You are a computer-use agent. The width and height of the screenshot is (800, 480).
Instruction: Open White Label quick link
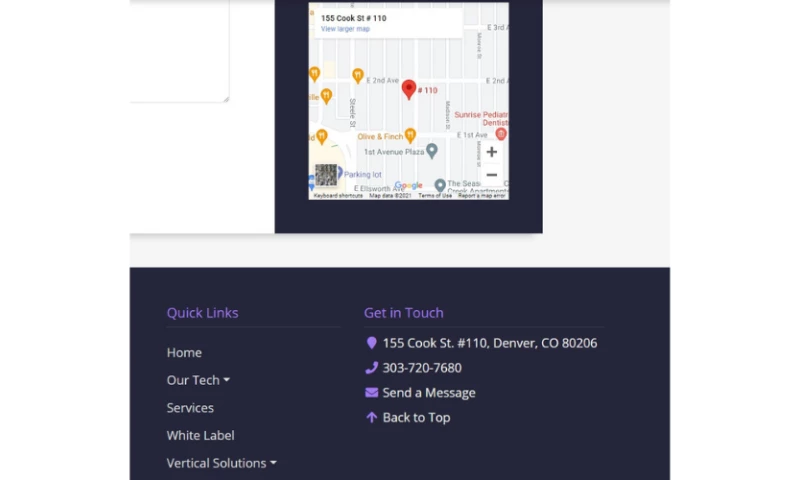click(201, 435)
